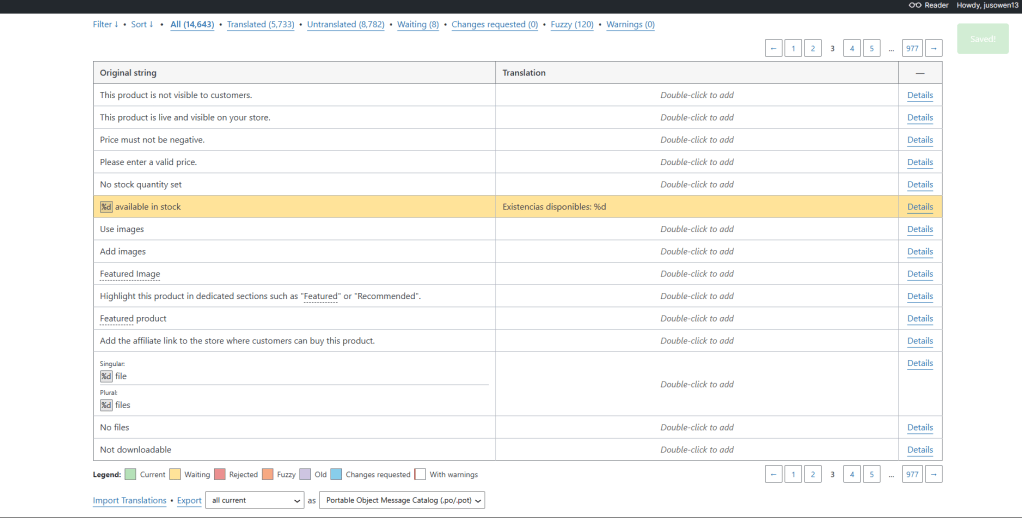Click 'Double-click to add' in 'Not downloadable' row
The height and width of the screenshot is (518, 1022).
[x=697, y=450]
